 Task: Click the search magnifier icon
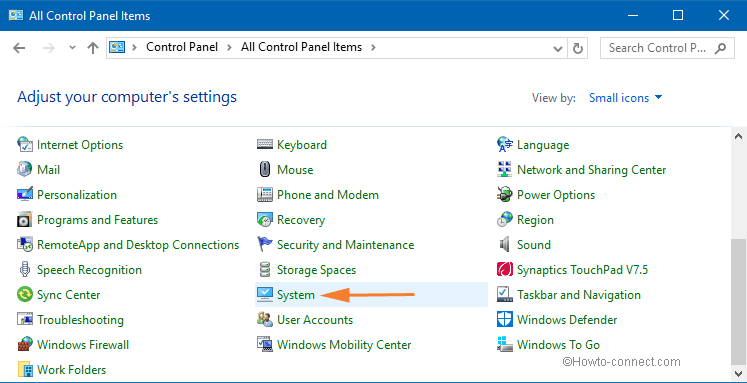720,48
